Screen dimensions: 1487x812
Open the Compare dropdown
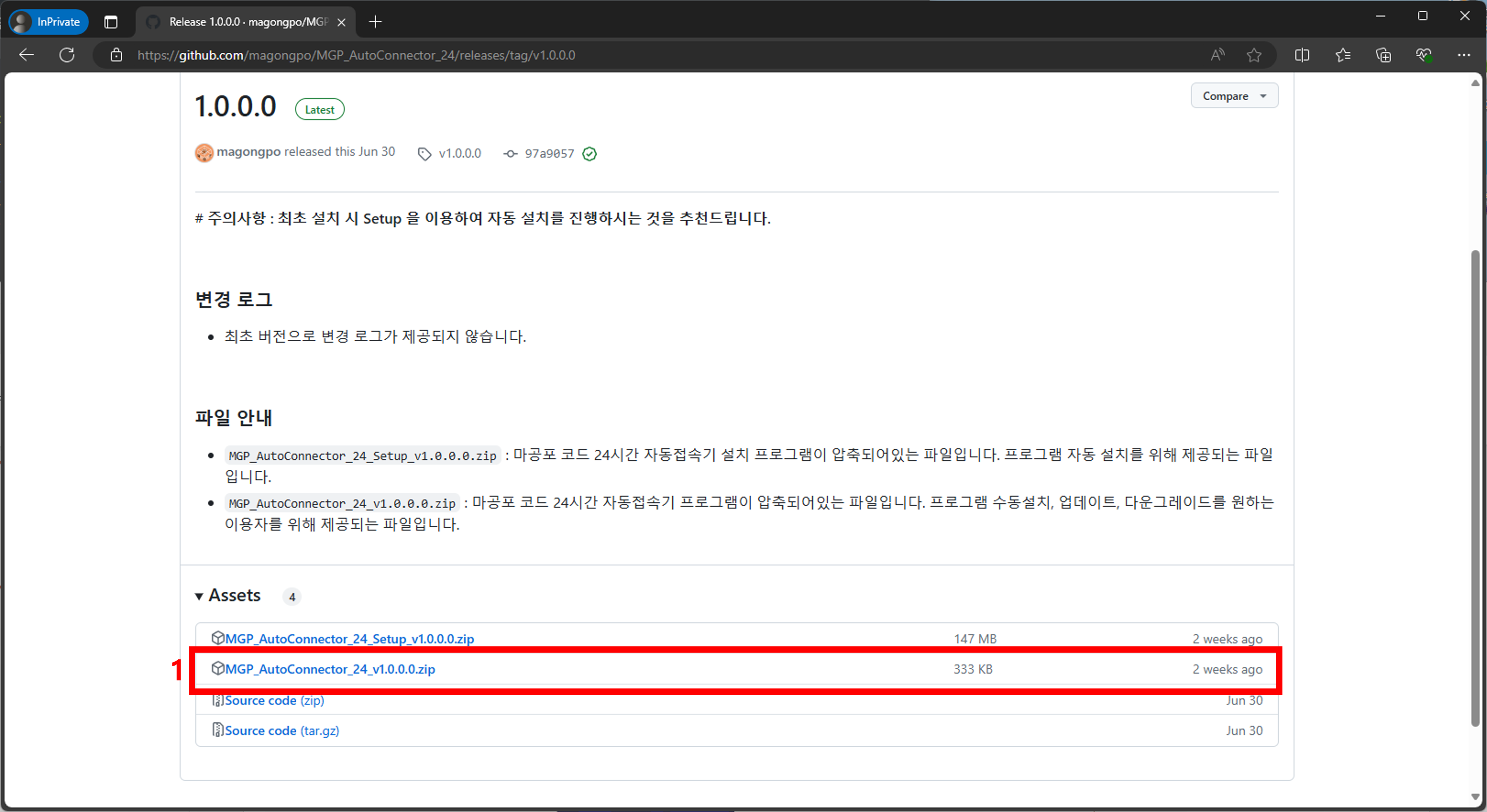click(x=1234, y=96)
